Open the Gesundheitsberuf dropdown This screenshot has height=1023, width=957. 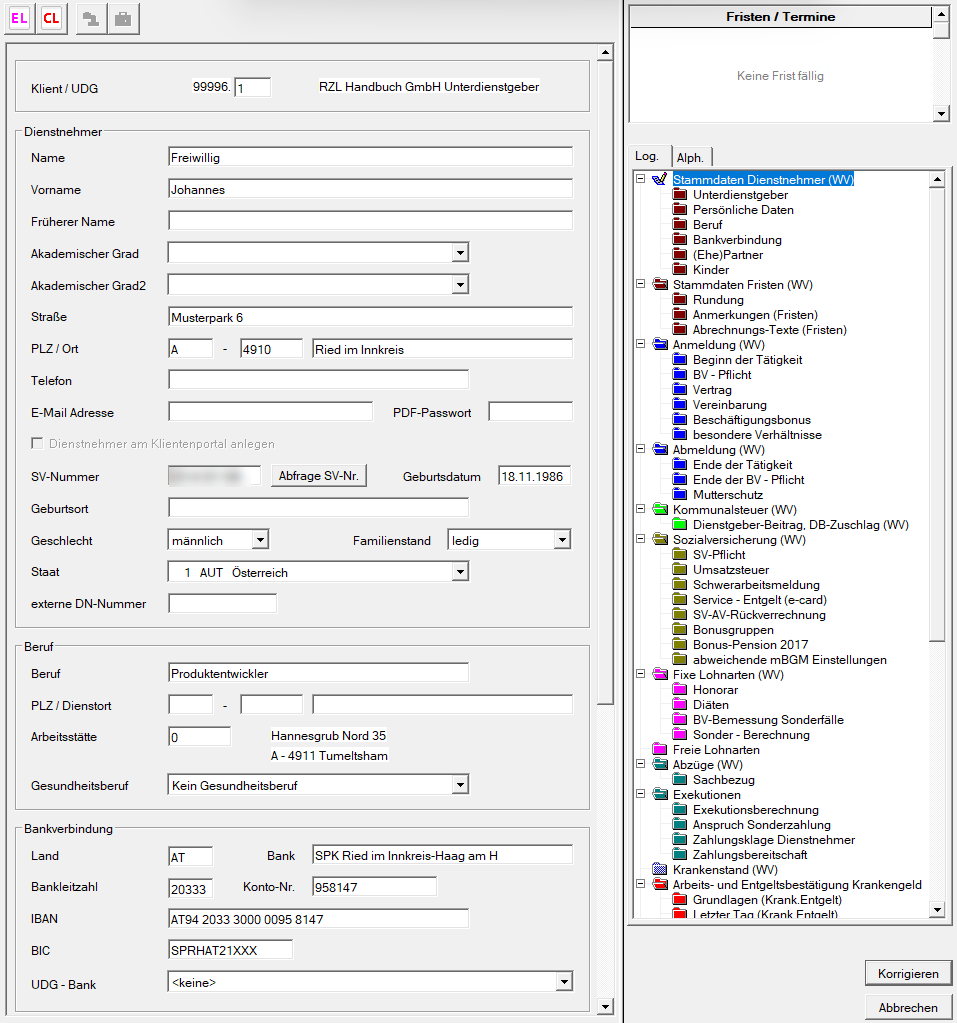460,786
